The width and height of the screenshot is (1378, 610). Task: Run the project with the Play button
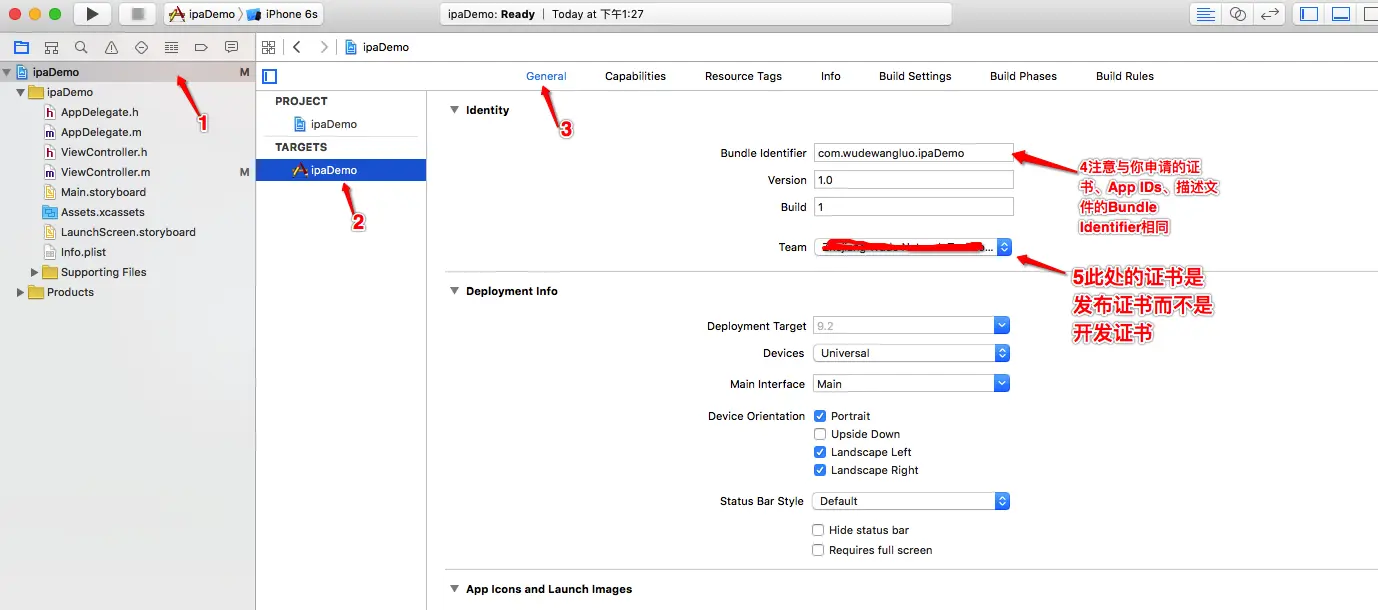click(92, 14)
